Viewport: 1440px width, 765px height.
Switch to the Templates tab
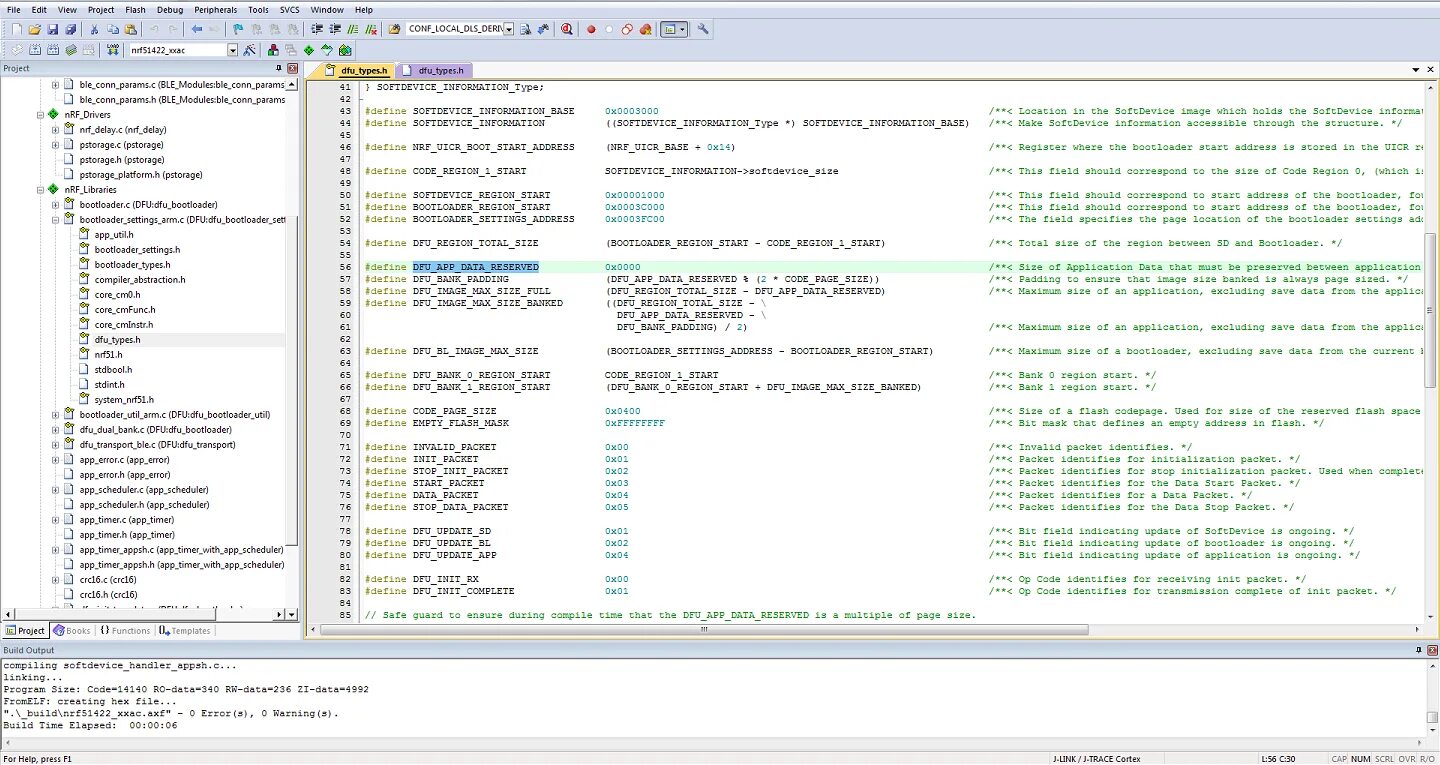point(184,631)
